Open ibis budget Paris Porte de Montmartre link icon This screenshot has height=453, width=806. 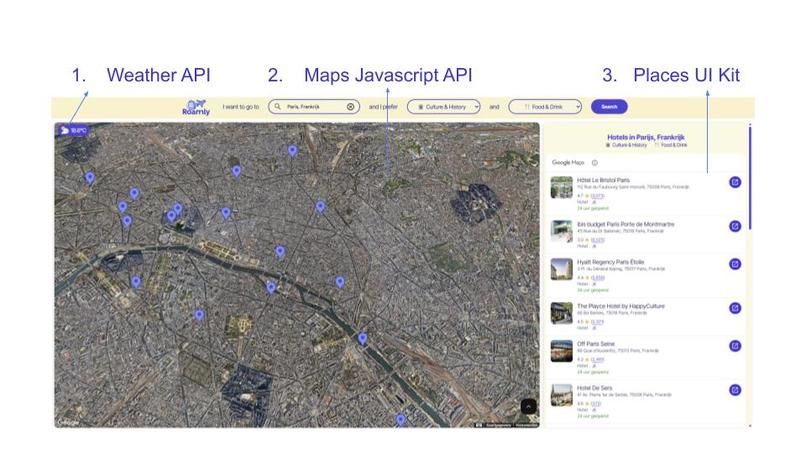click(735, 226)
